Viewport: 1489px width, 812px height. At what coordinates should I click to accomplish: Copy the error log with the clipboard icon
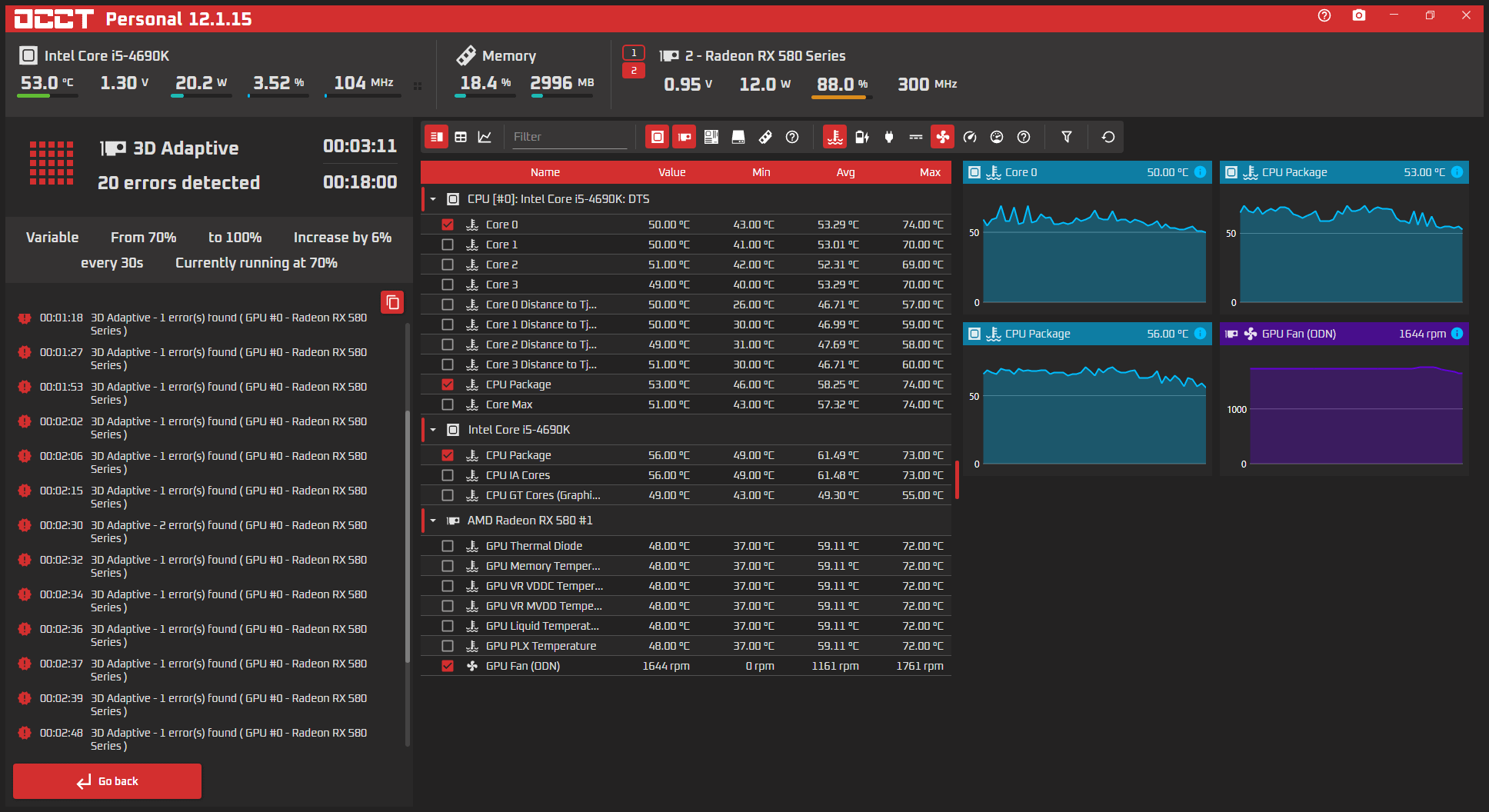pyautogui.click(x=392, y=302)
